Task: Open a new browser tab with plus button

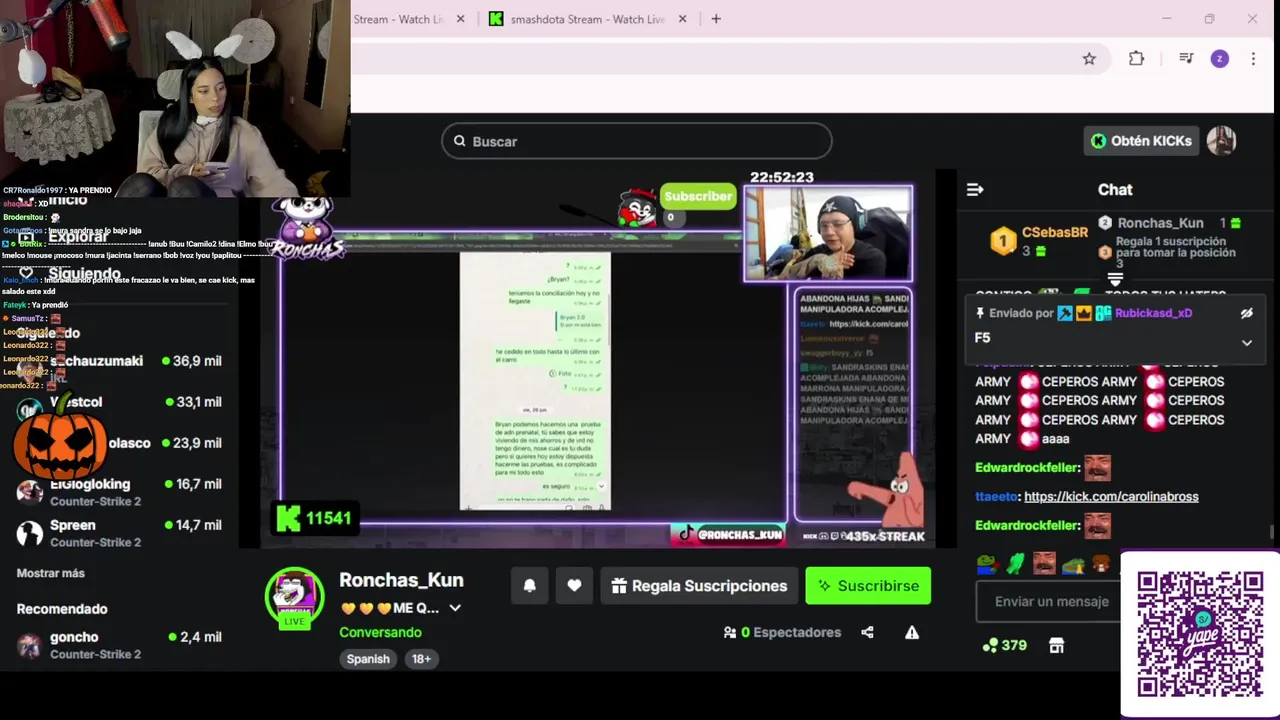Action: [x=716, y=19]
